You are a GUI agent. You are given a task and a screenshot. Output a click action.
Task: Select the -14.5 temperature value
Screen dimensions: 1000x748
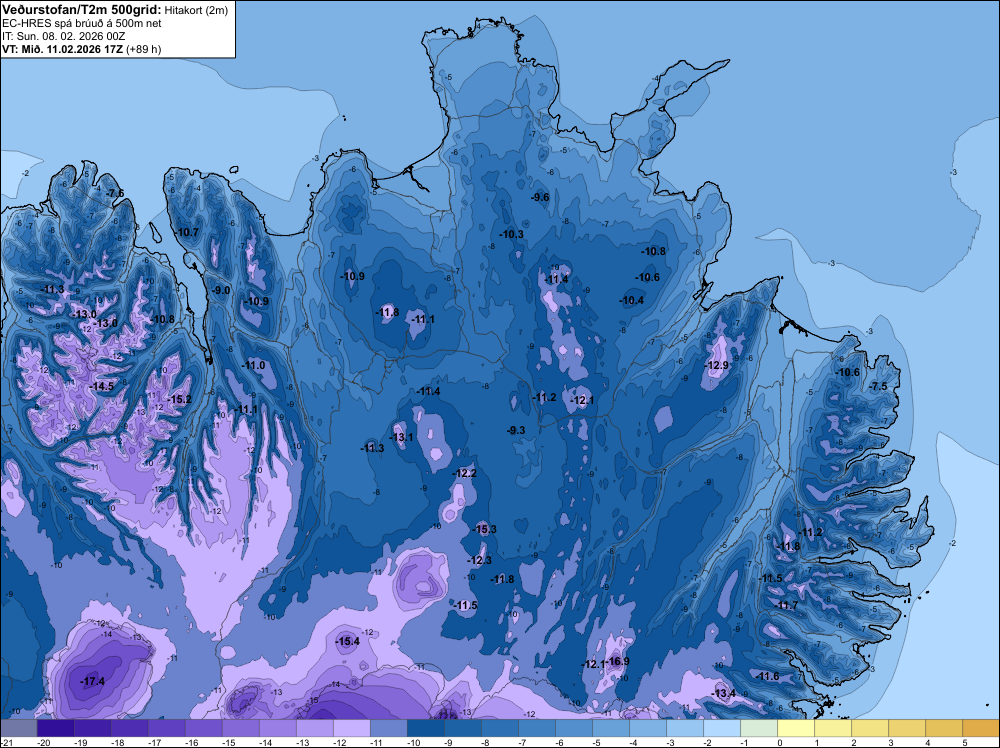(102, 386)
